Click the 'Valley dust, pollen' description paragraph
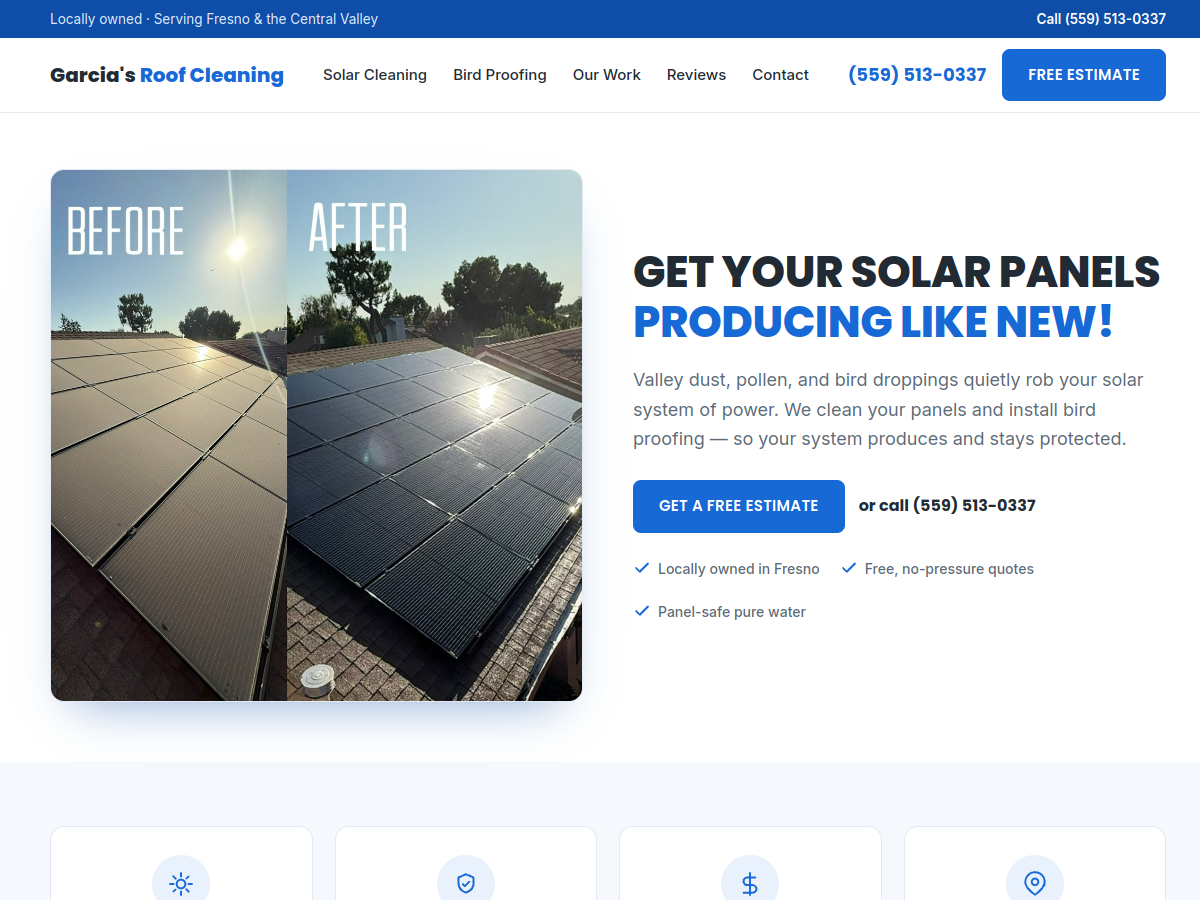Image resolution: width=1200 pixels, height=900 pixels. (889, 409)
